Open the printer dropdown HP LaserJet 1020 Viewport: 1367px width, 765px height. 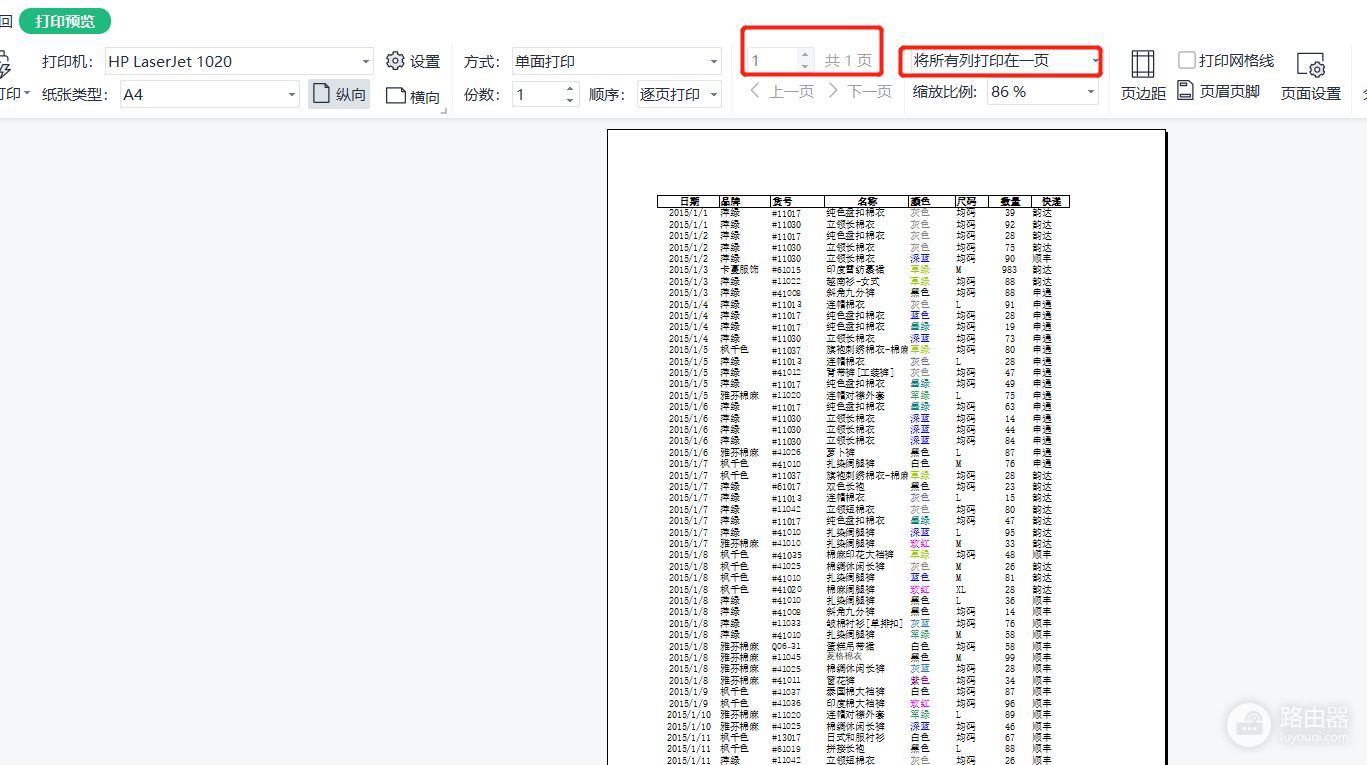click(238, 62)
